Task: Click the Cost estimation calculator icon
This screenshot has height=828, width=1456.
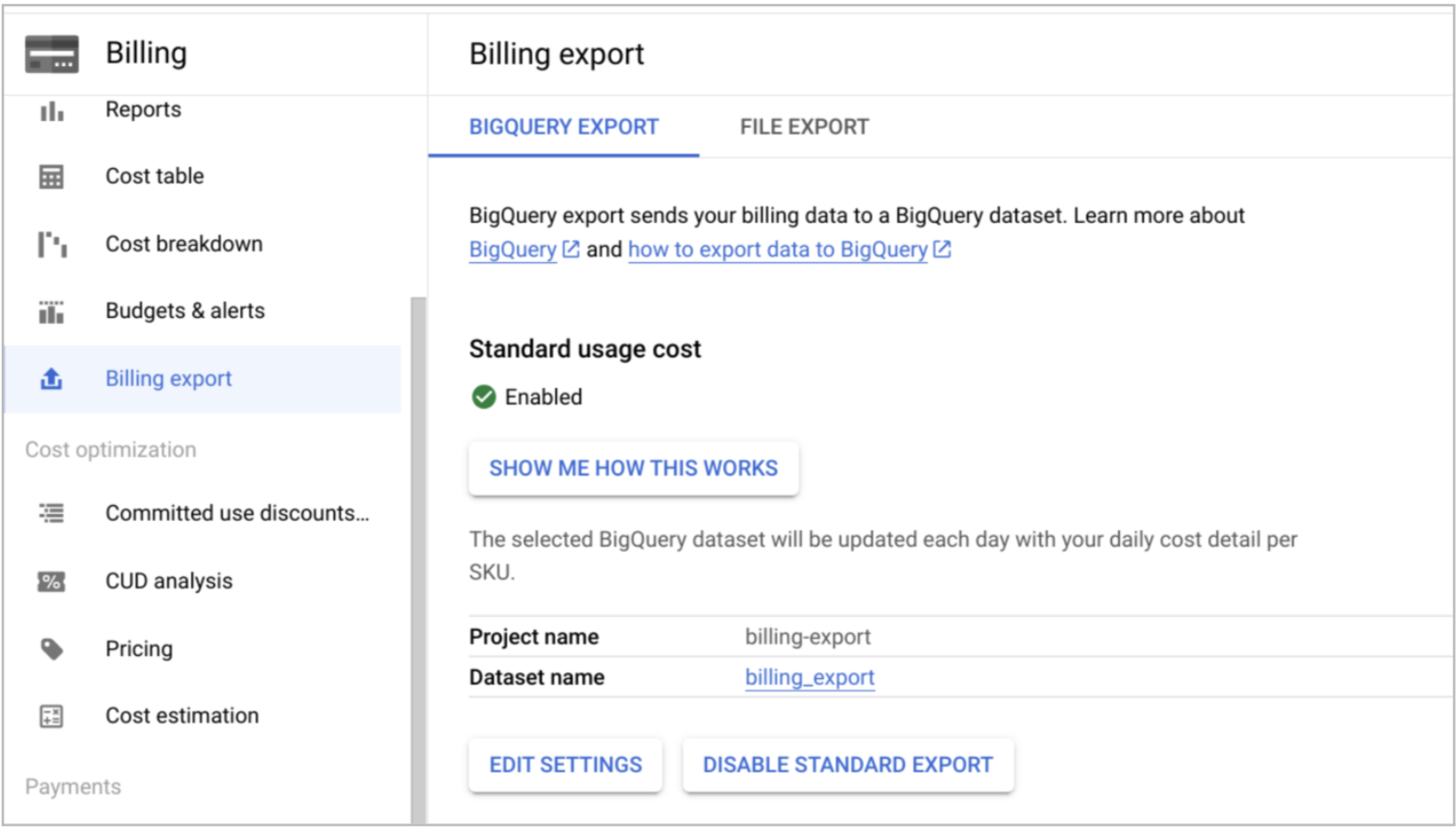Action: click(x=52, y=717)
